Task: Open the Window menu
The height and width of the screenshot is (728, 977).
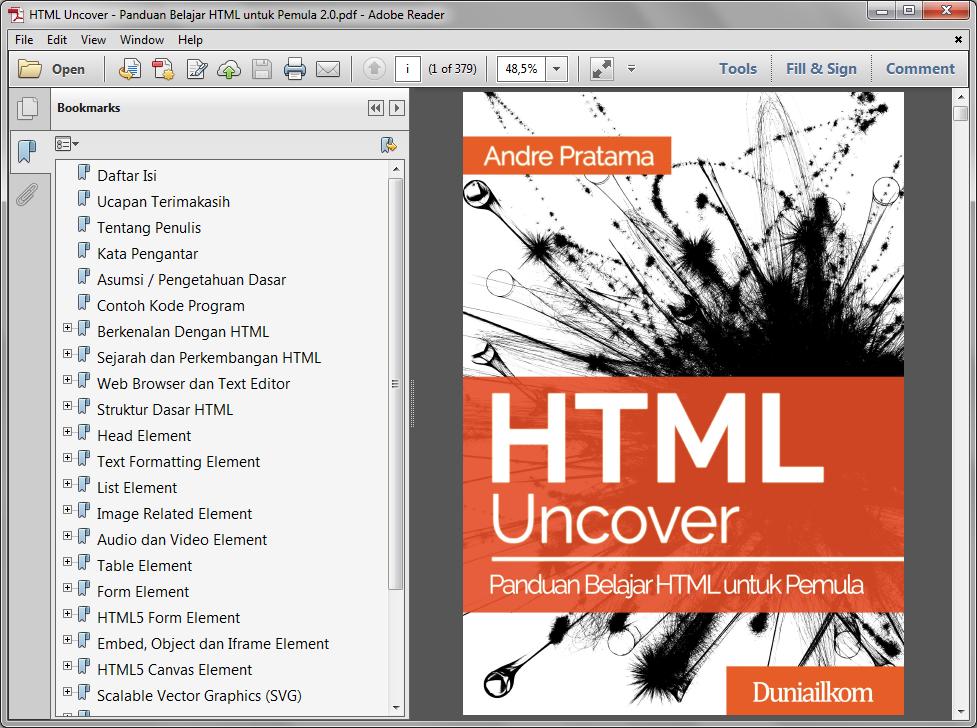Action: click(142, 39)
